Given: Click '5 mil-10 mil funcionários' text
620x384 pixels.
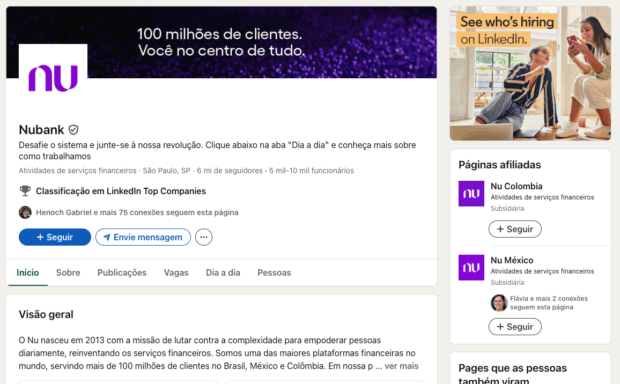Looking at the screenshot, I should pos(312,170).
